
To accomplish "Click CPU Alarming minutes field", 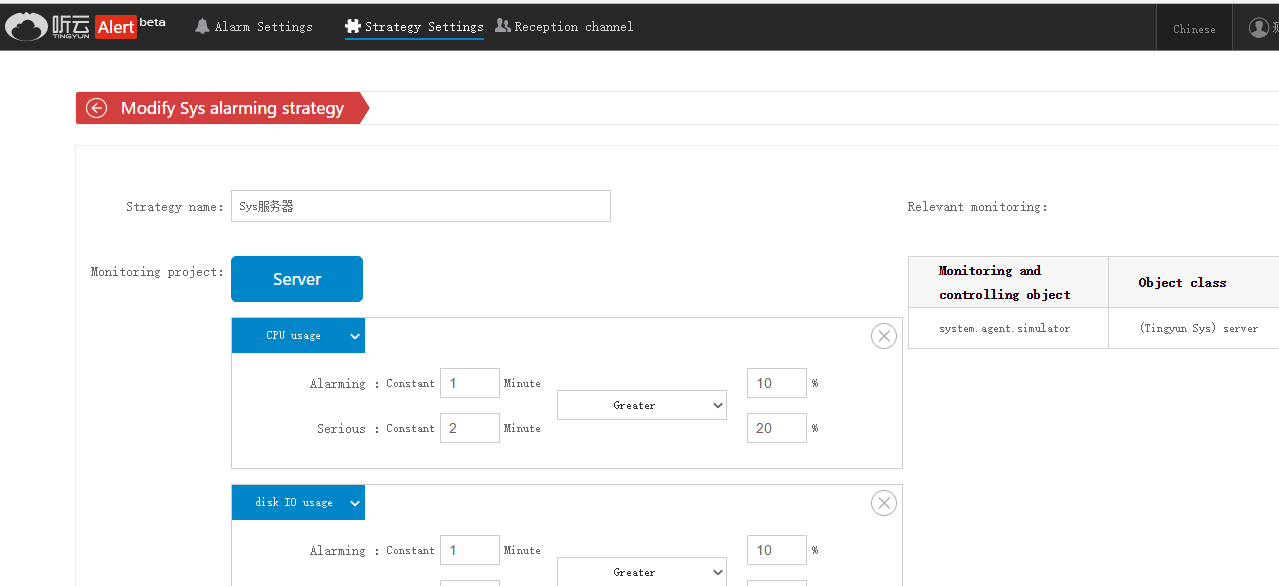I will (x=469, y=383).
